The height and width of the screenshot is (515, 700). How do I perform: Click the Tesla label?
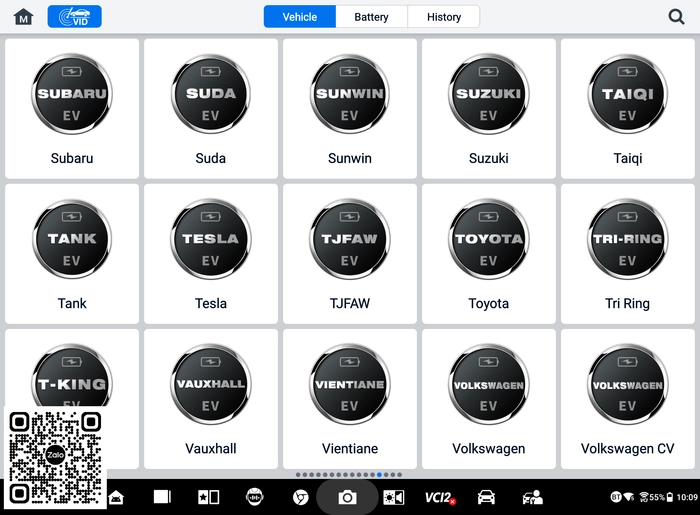[211, 303]
